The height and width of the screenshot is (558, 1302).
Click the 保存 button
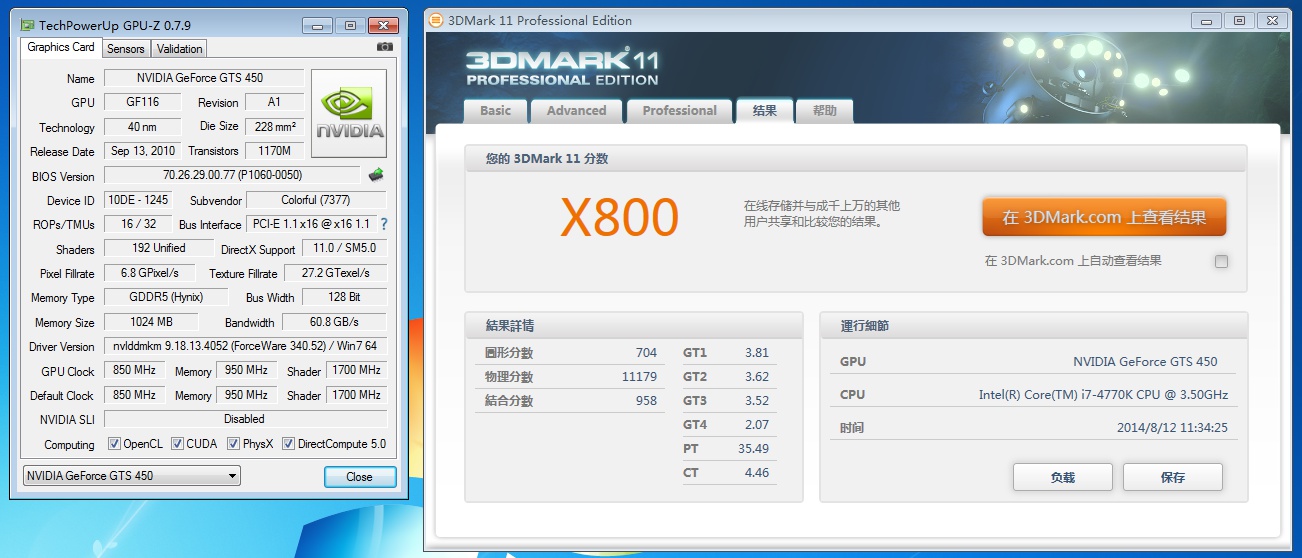(1173, 477)
